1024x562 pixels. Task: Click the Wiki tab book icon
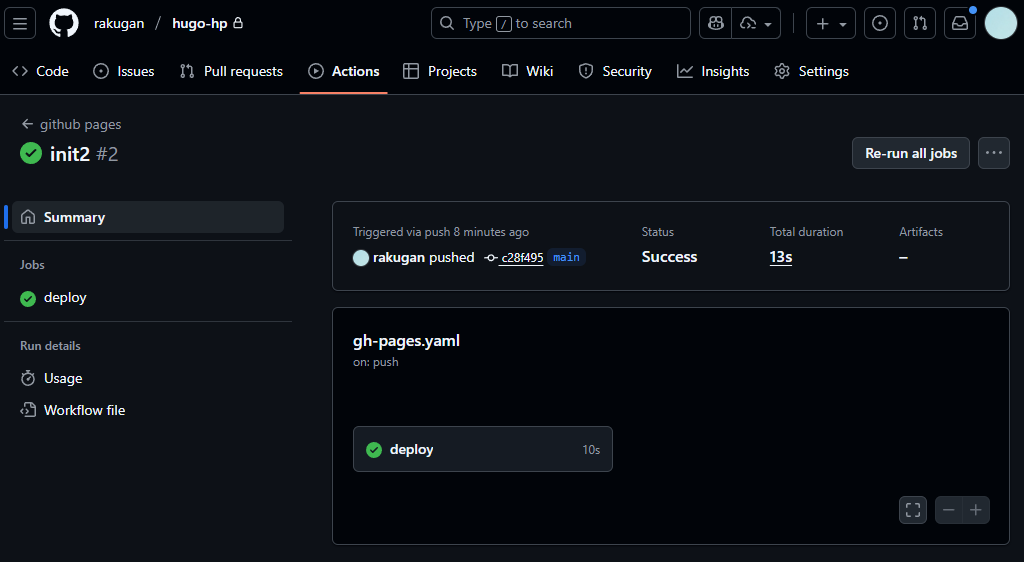pos(510,71)
